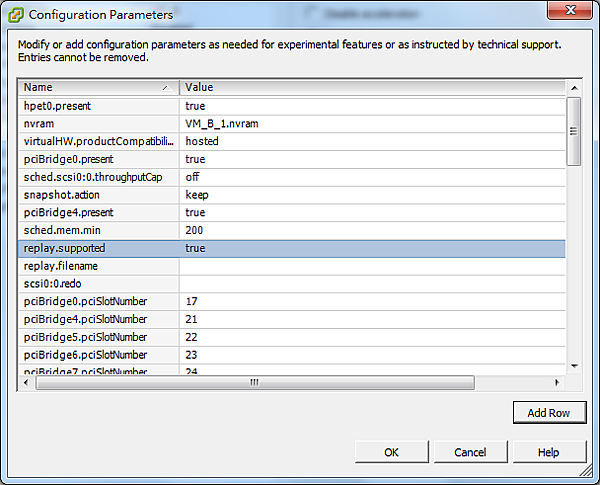Sort by the Name column header
Screen dimensions: 600x485
[x=98, y=87]
